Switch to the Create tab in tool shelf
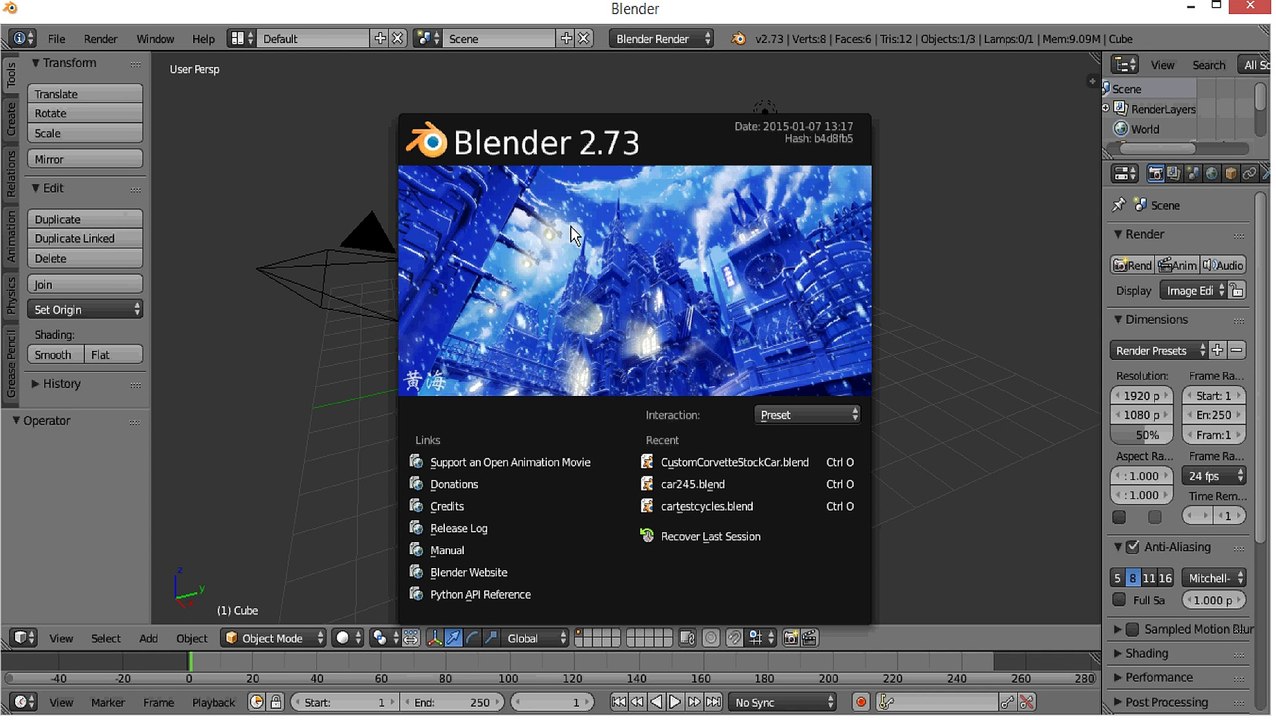The width and height of the screenshot is (1276, 720). click(x=11, y=119)
